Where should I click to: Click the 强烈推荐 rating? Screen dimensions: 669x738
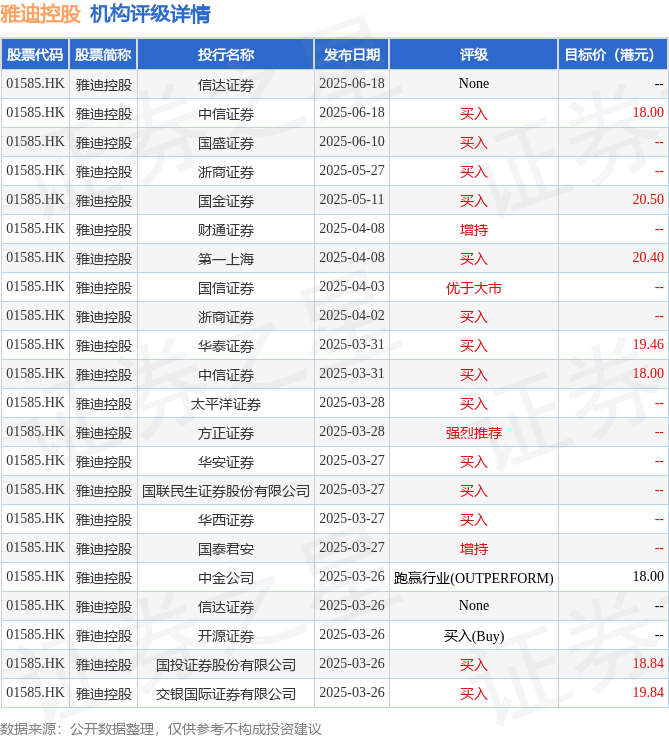coord(474,433)
